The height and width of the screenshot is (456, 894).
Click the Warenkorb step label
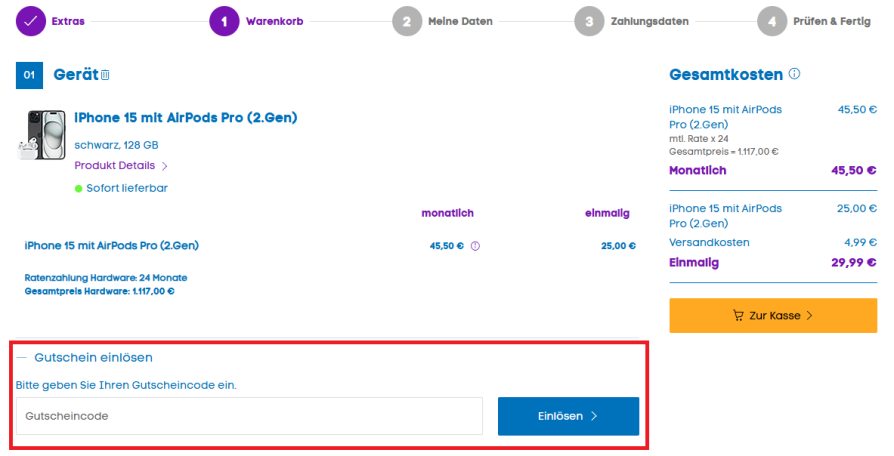pyautogui.click(x=274, y=22)
